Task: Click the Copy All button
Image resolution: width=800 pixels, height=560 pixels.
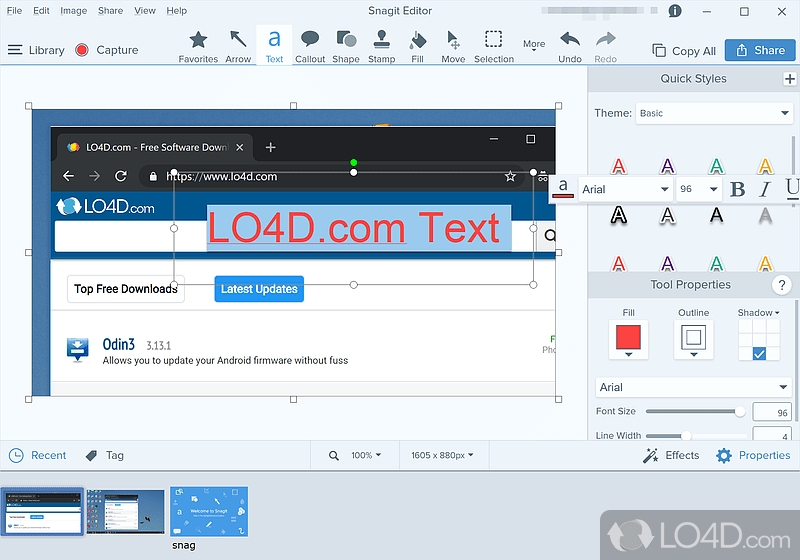Action: [x=684, y=50]
